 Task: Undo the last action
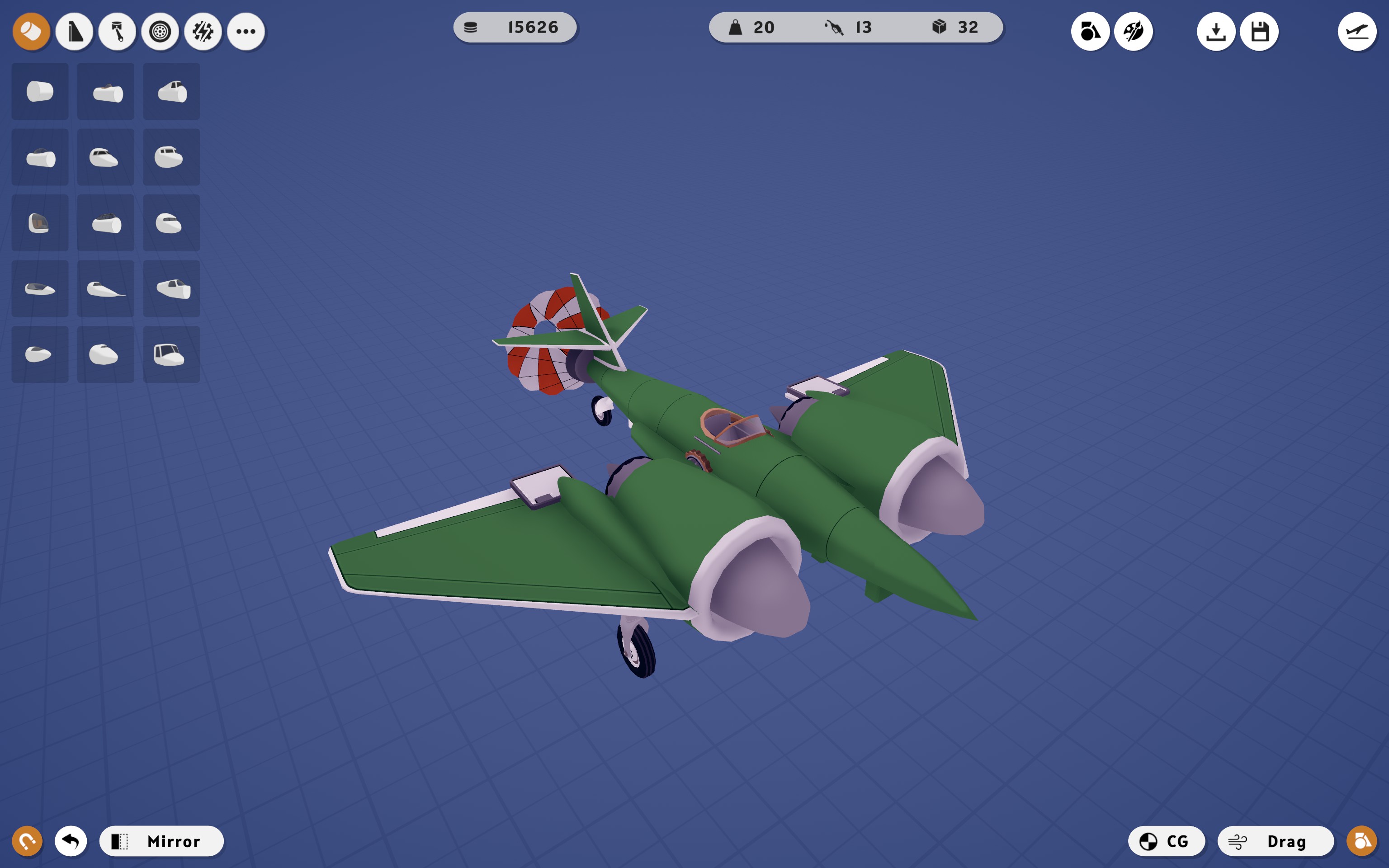click(x=71, y=841)
